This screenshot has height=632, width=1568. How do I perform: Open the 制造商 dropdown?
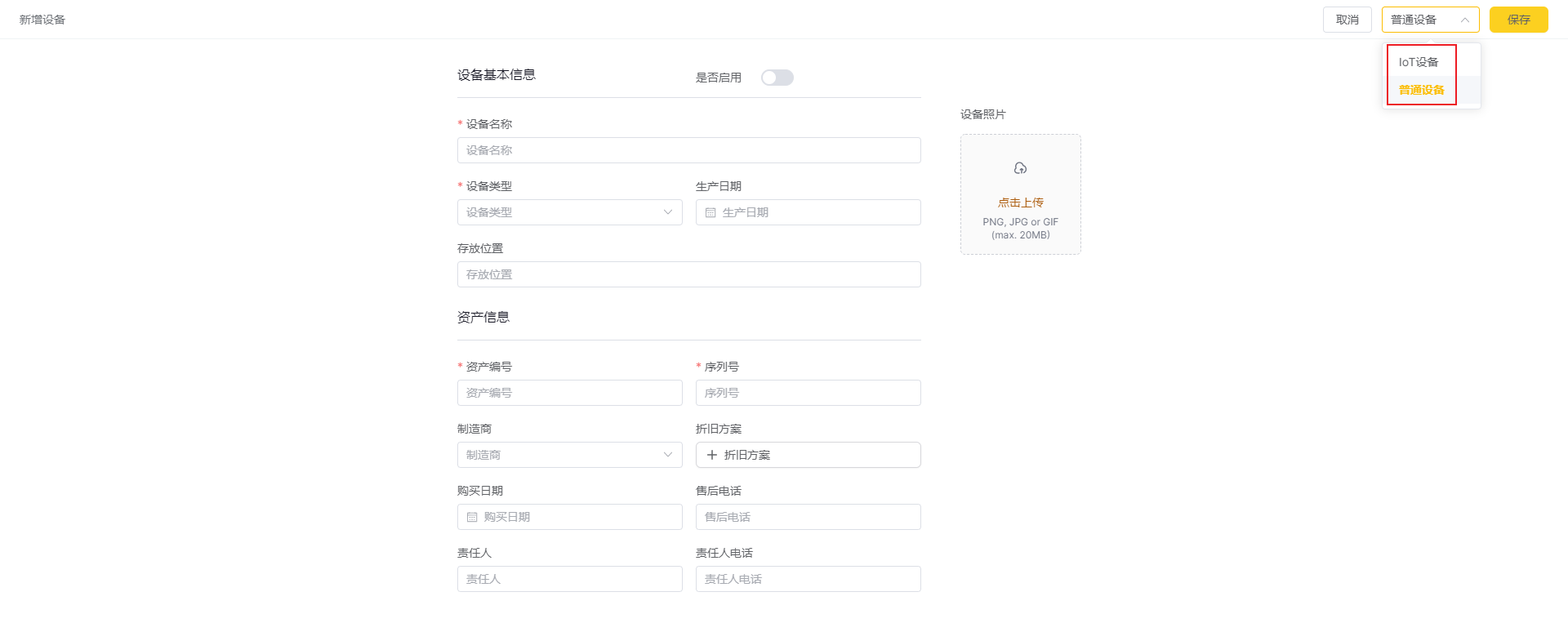[x=570, y=455]
